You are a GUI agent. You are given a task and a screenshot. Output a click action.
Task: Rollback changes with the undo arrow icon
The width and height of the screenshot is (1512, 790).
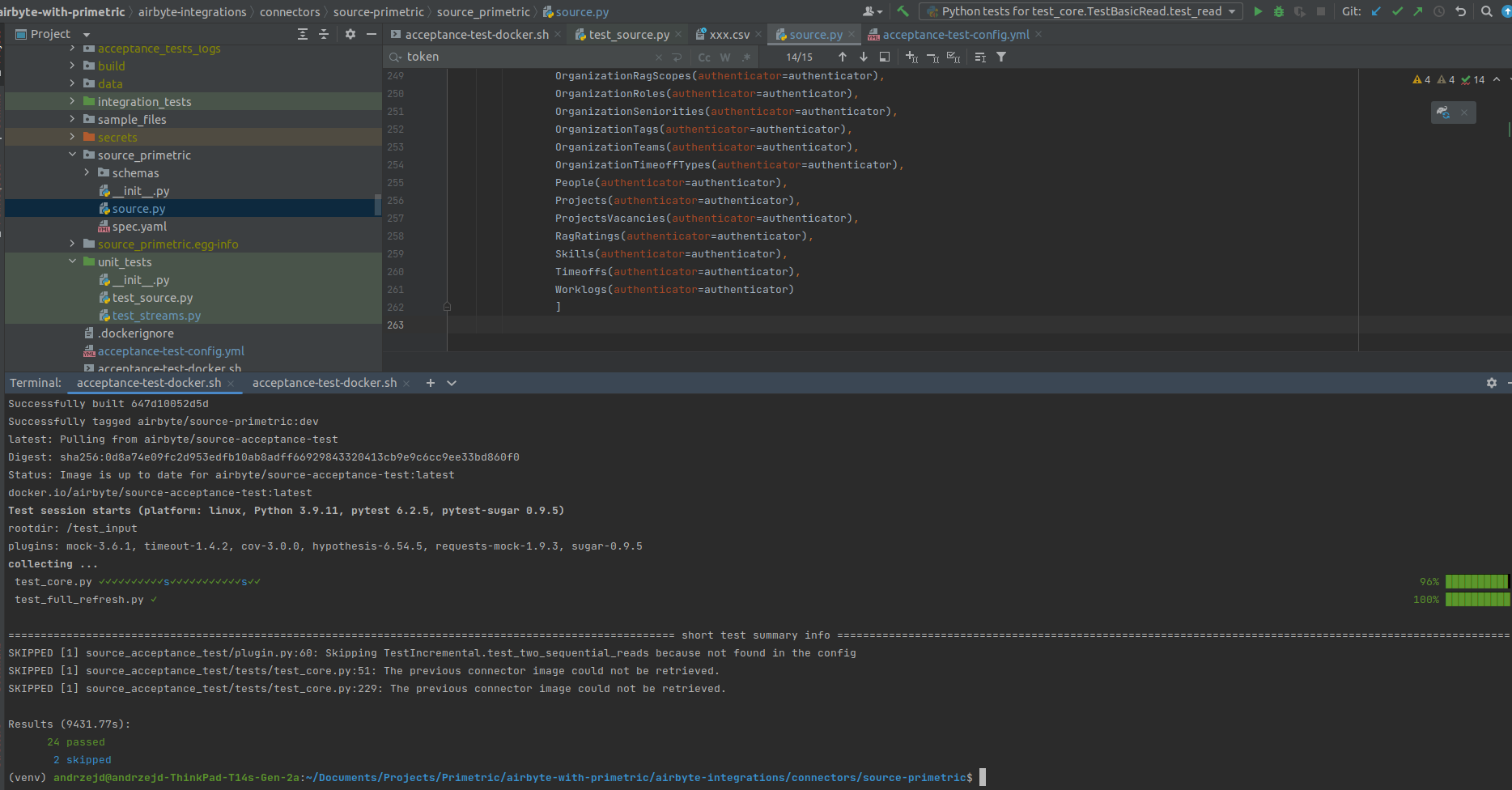tap(1460, 11)
